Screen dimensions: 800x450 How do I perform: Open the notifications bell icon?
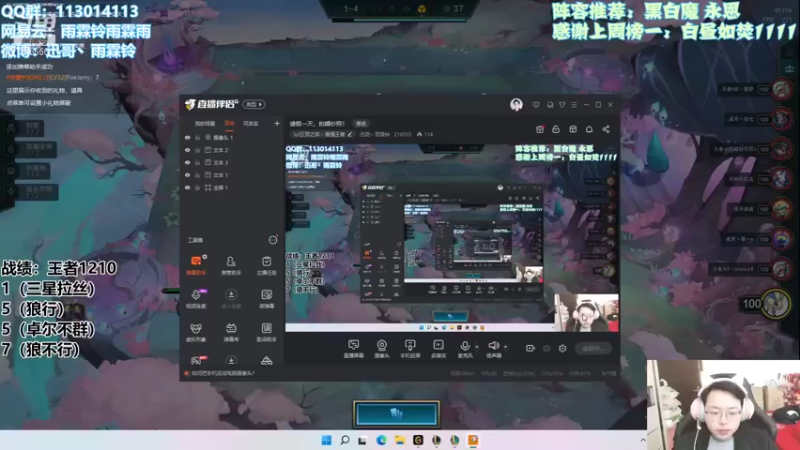pyautogui.click(x=589, y=129)
